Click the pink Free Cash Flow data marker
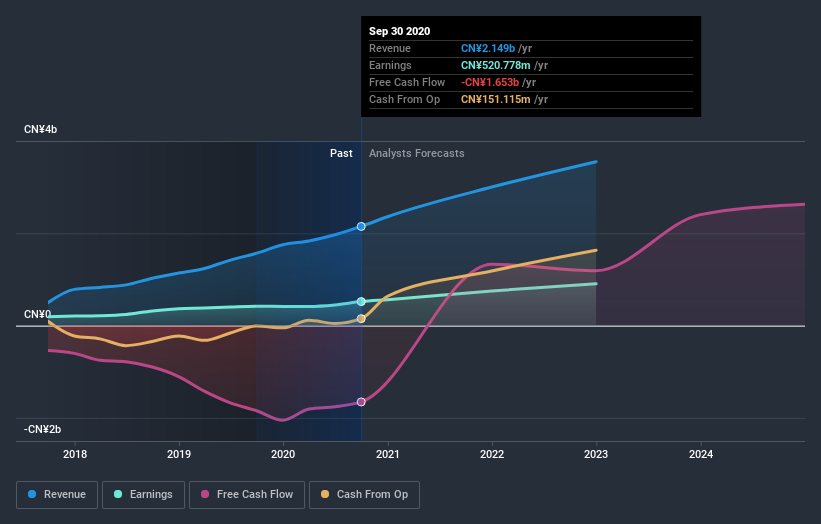The image size is (821, 524). click(x=361, y=402)
